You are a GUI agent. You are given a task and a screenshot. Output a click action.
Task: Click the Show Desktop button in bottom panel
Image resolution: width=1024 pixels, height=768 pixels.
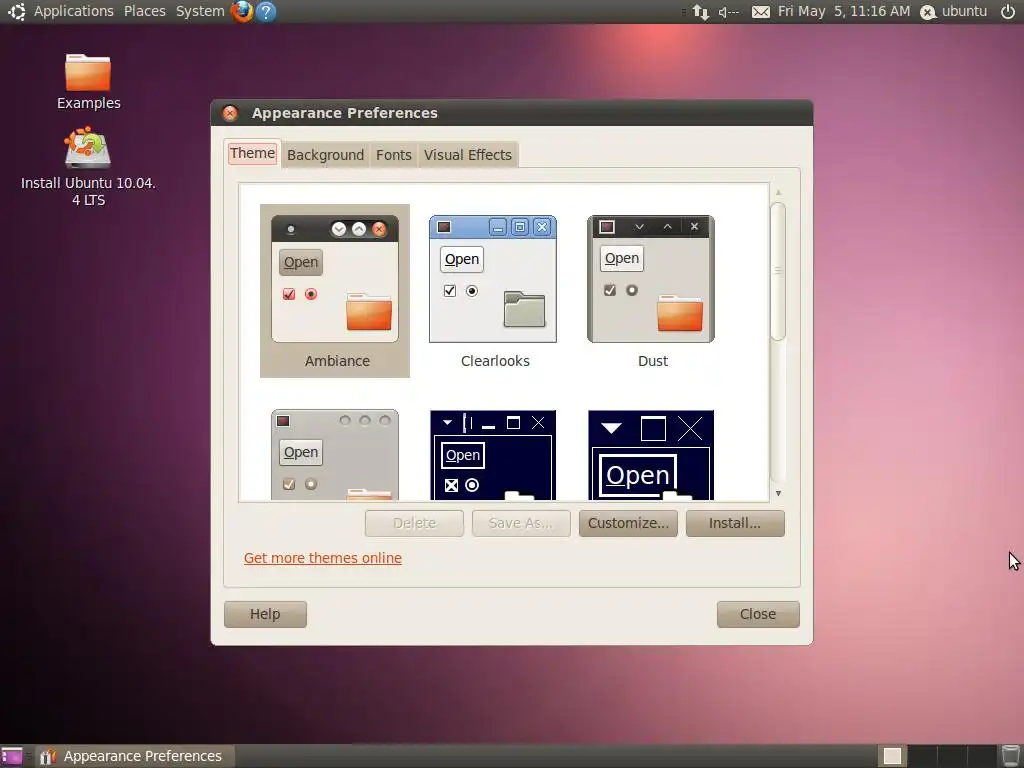pos(12,756)
